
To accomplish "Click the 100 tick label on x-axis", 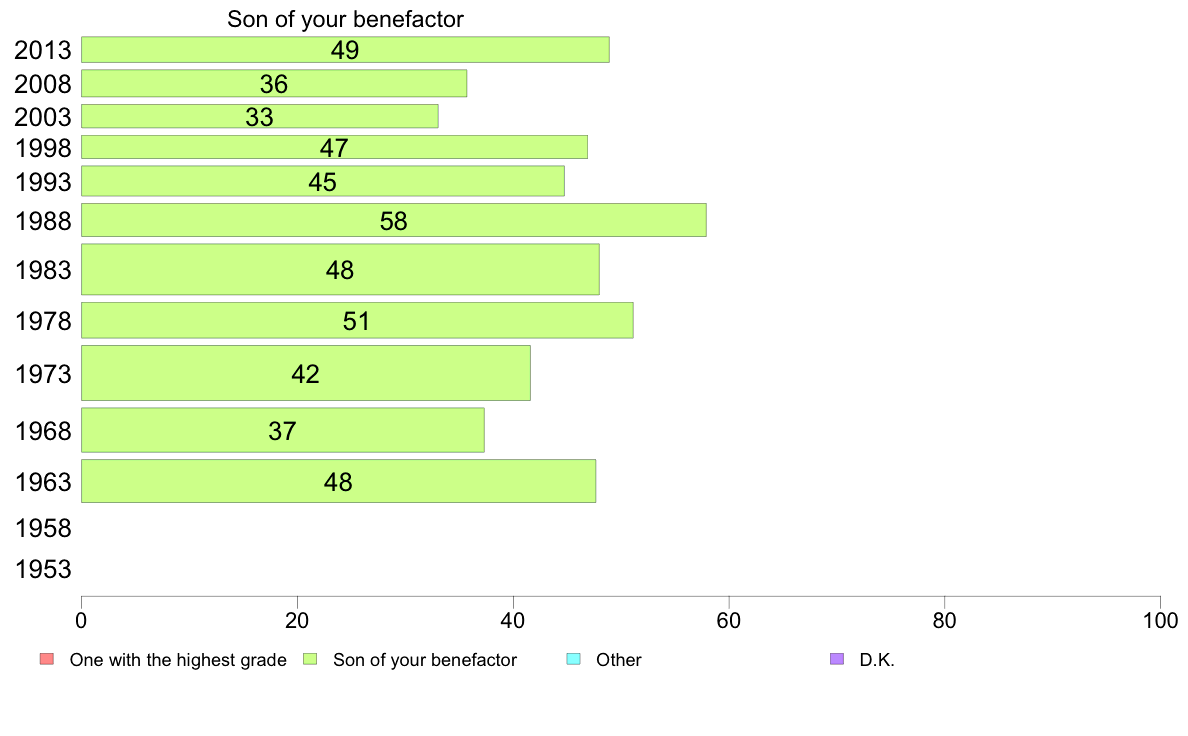I will [x=1160, y=621].
